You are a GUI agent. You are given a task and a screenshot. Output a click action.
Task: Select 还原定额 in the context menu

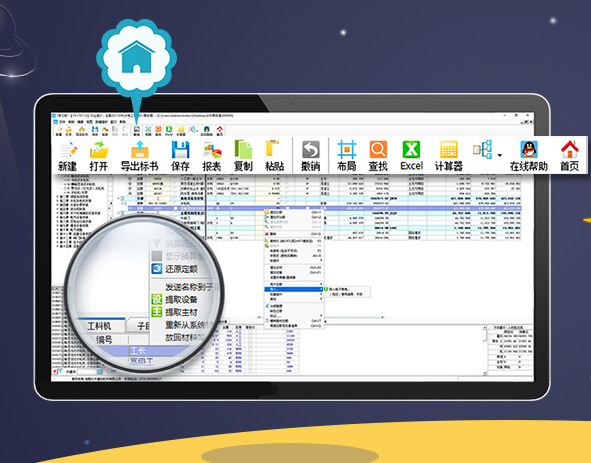(175, 269)
